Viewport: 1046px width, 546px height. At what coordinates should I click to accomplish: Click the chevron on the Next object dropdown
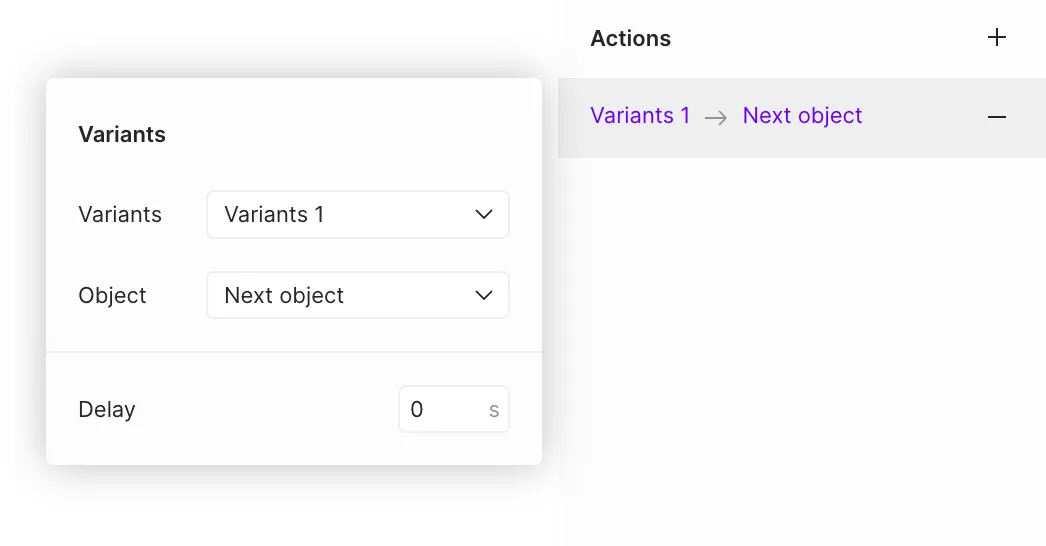tap(484, 296)
